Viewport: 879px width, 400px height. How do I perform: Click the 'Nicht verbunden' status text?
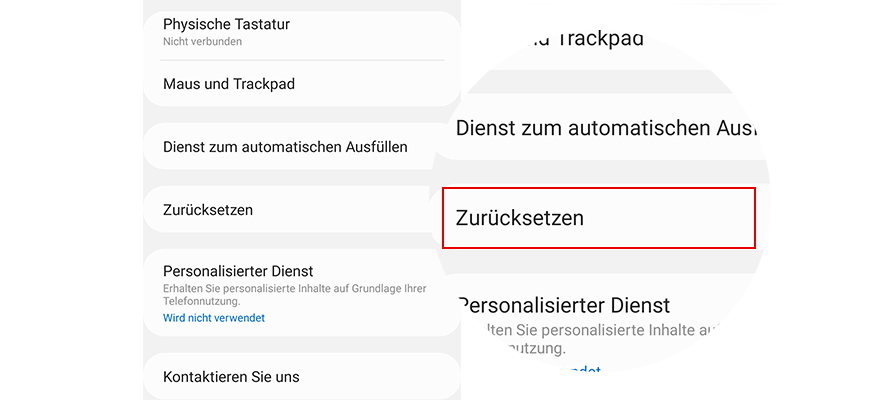[x=202, y=42]
